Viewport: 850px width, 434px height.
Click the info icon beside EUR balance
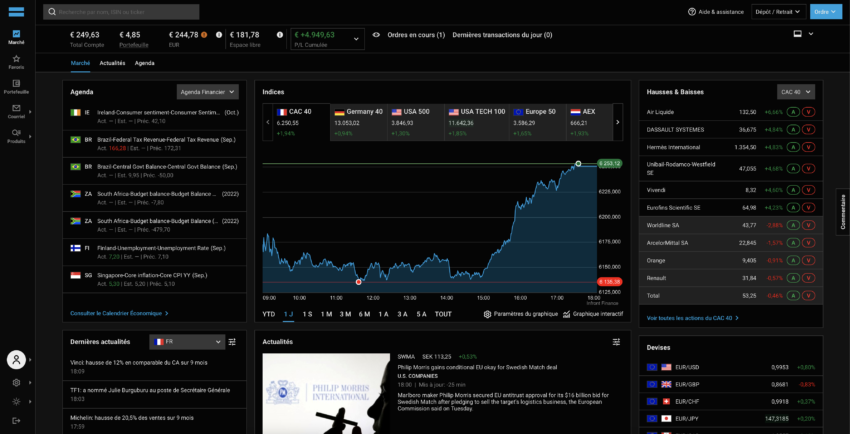(x=219, y=35)
